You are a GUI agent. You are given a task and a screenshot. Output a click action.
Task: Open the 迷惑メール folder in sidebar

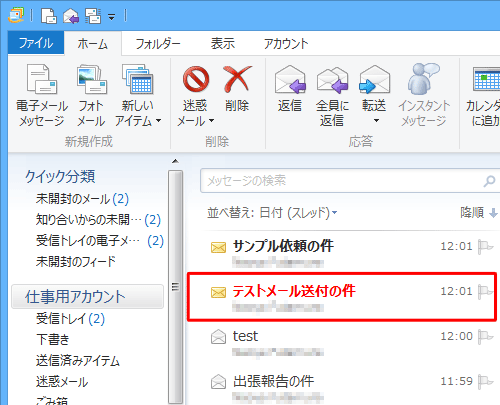(62, 382)
